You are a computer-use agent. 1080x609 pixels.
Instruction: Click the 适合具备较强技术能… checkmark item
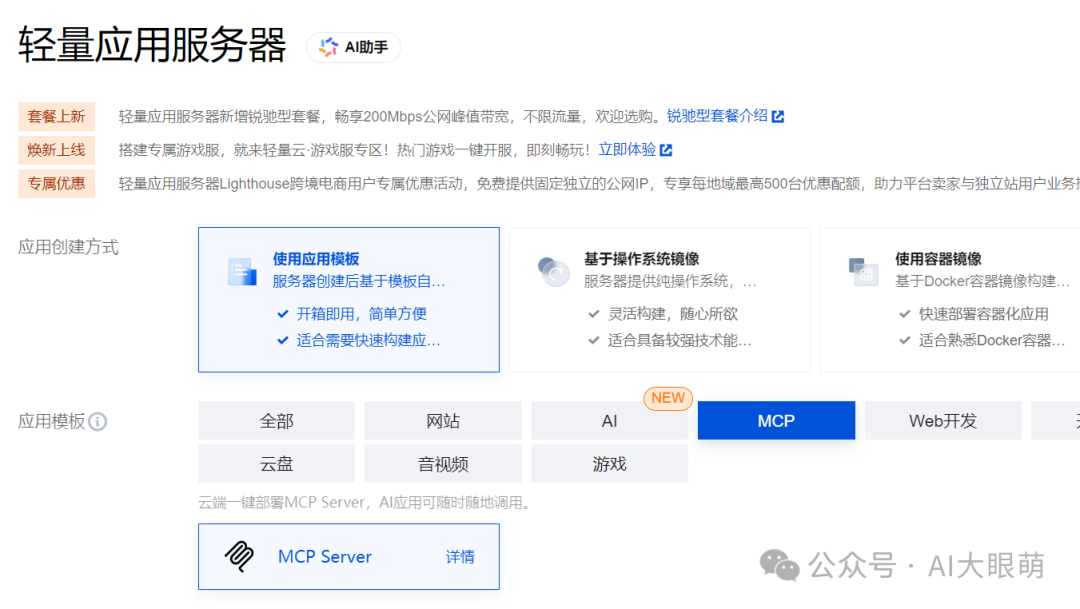[669, 340]
